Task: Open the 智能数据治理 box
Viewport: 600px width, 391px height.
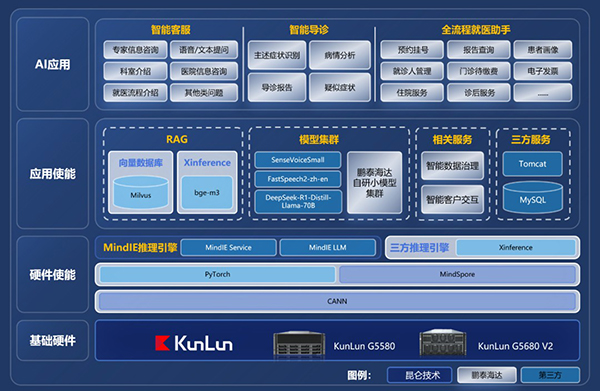Action: pos(452,166)
